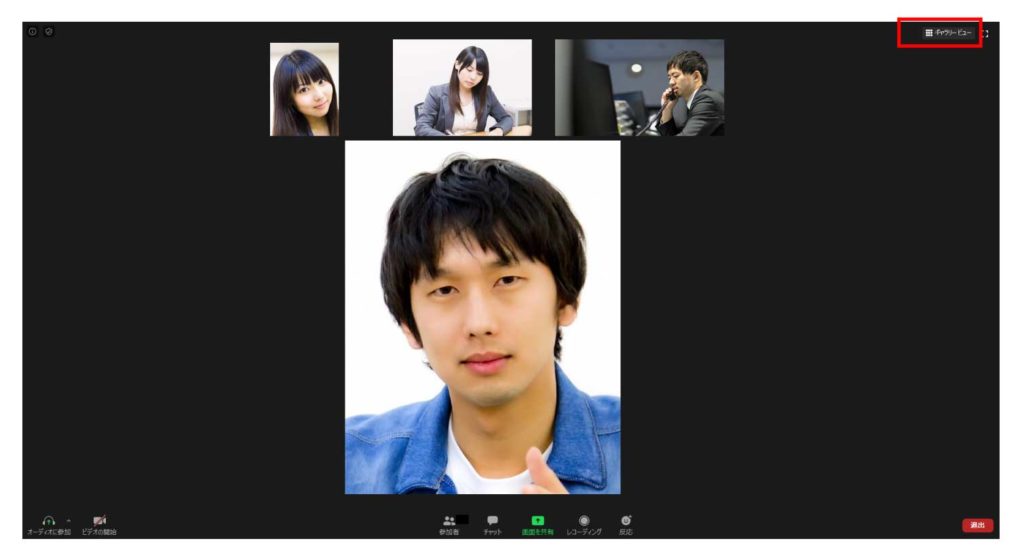Click the red leave meeting button

coord(976,525)
